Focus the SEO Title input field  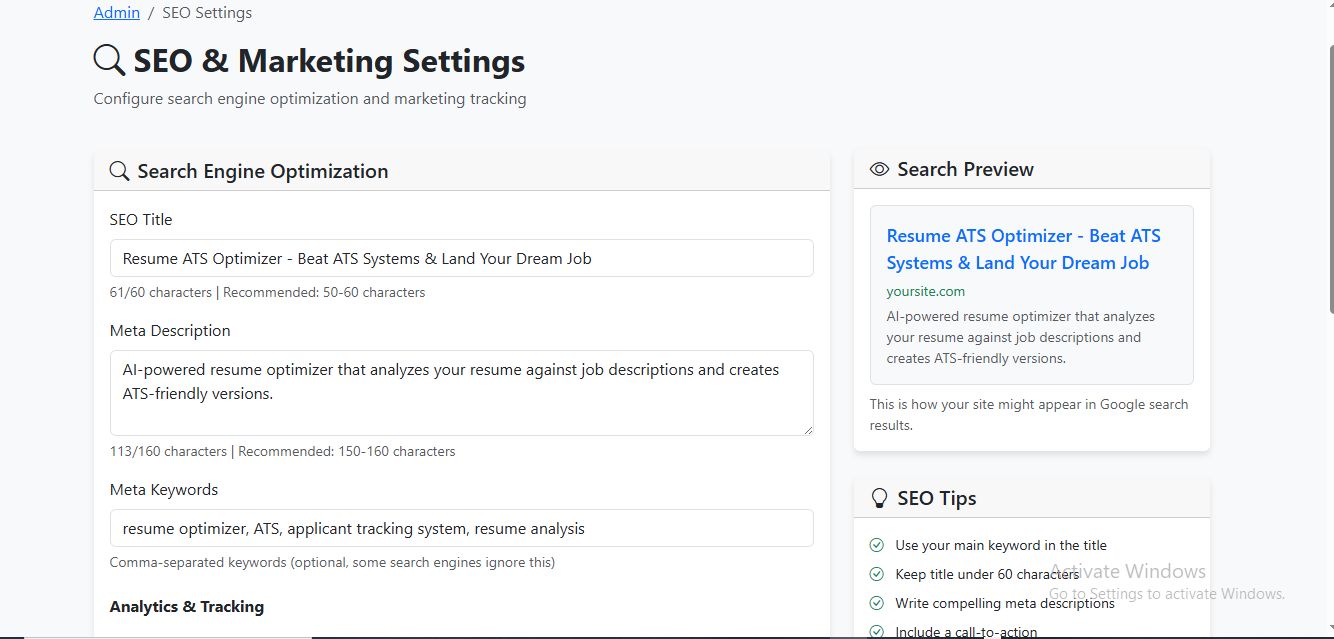(x=461, y=258)
